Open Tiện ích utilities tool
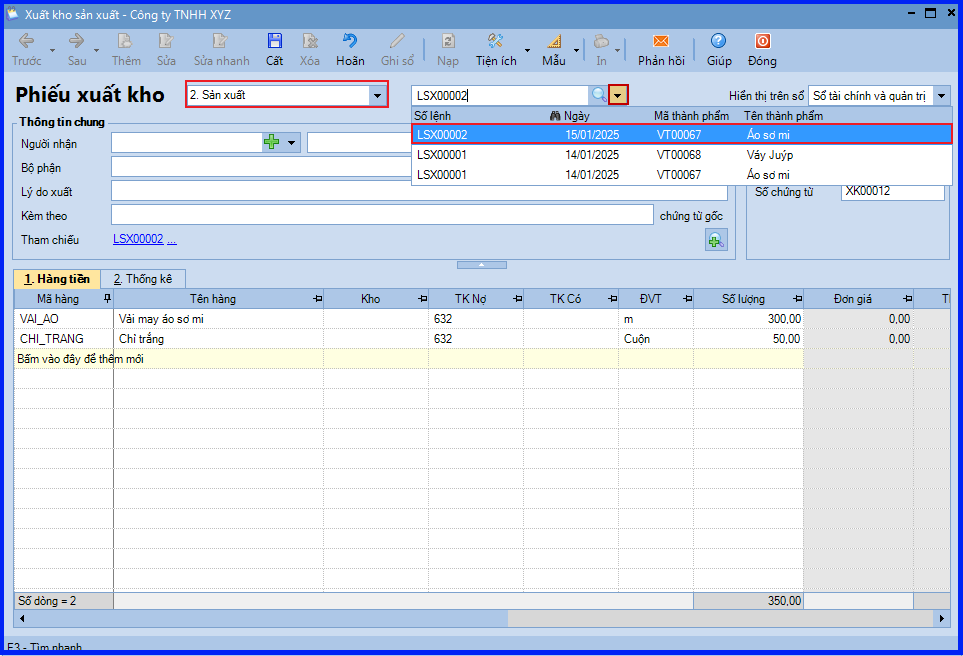The width and height of the screenshot is (963, 656). (x=496, y=41)
